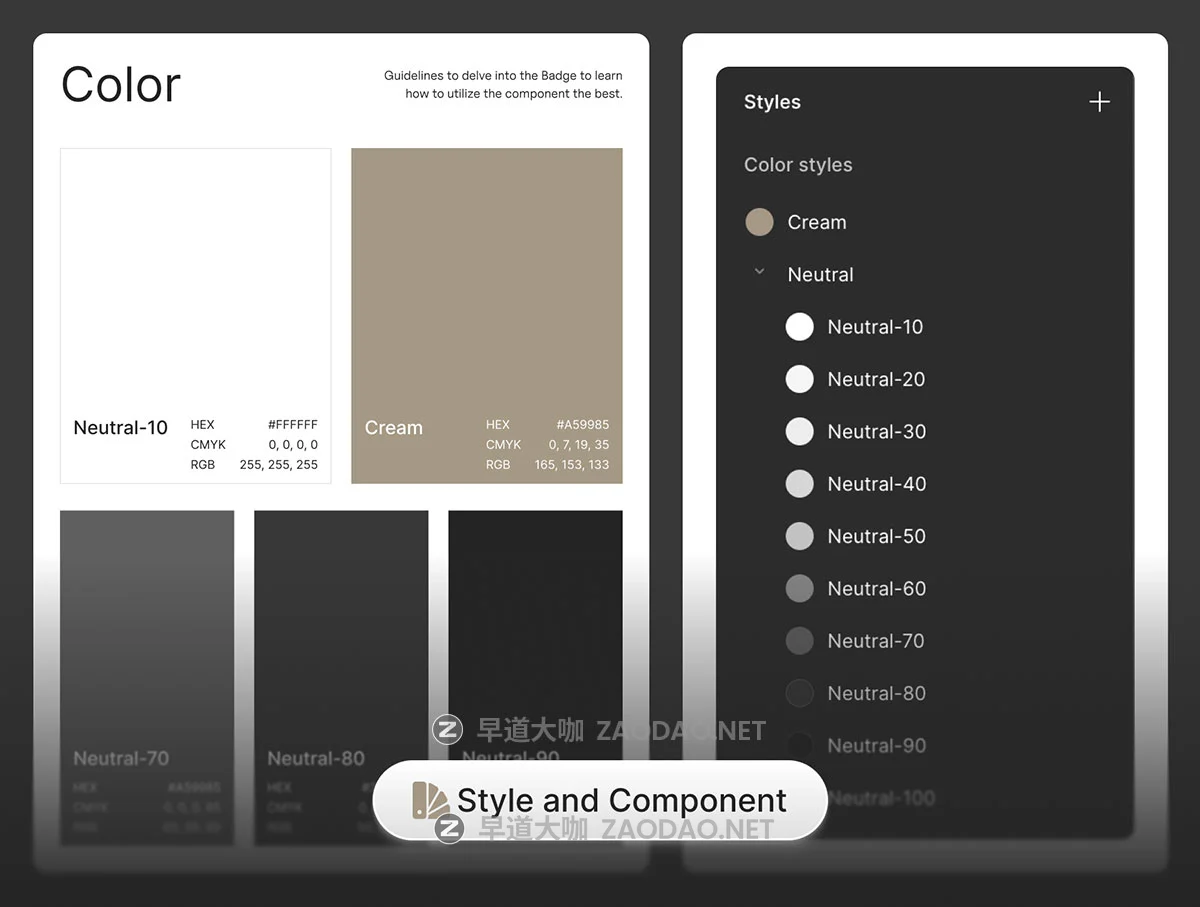The width and height of the screenshot is (1200, 907).
Task: Choose the Neutral-50 circle swatch
Action: 800,536
